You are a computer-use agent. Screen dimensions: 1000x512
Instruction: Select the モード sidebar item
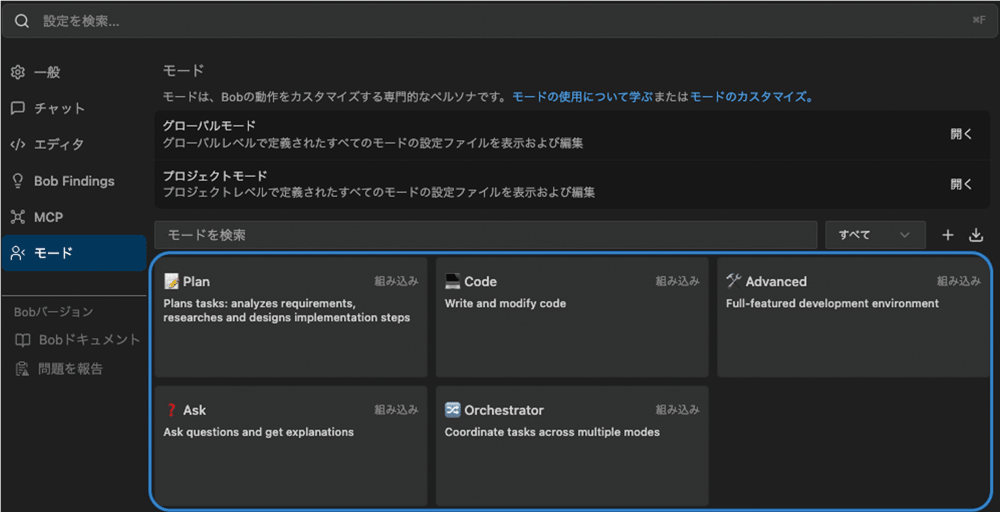pyautogui.click(x=74, y=253)
